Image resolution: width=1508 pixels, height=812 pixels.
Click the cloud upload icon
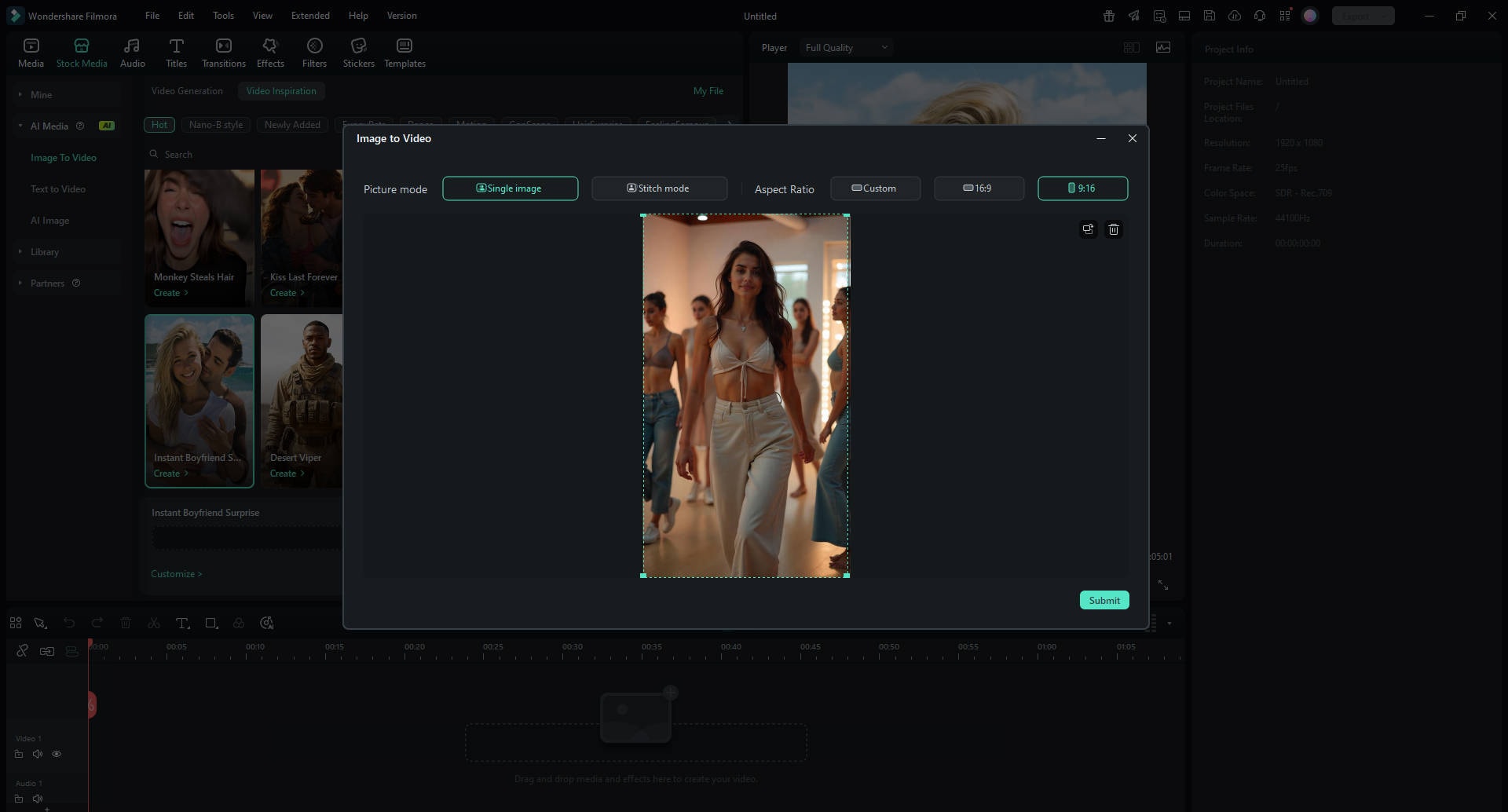tap(1235, 16)
